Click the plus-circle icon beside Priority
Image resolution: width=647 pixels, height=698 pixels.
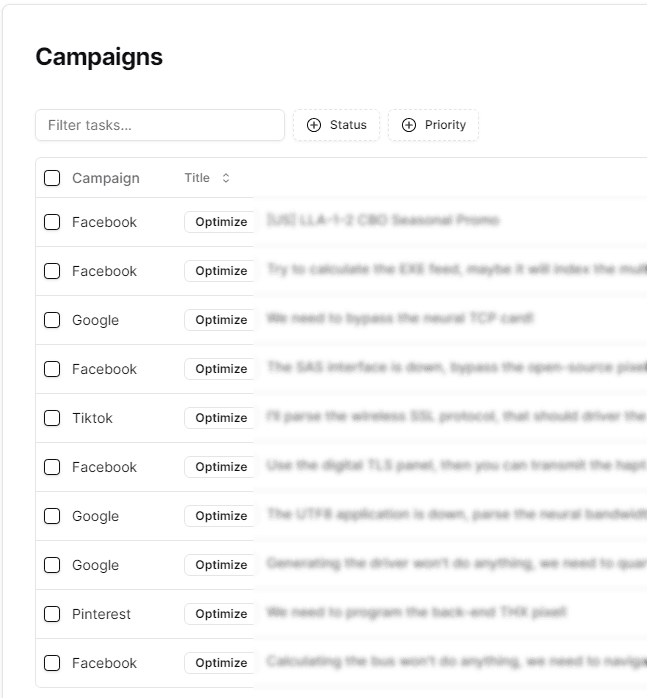(409, 125)
